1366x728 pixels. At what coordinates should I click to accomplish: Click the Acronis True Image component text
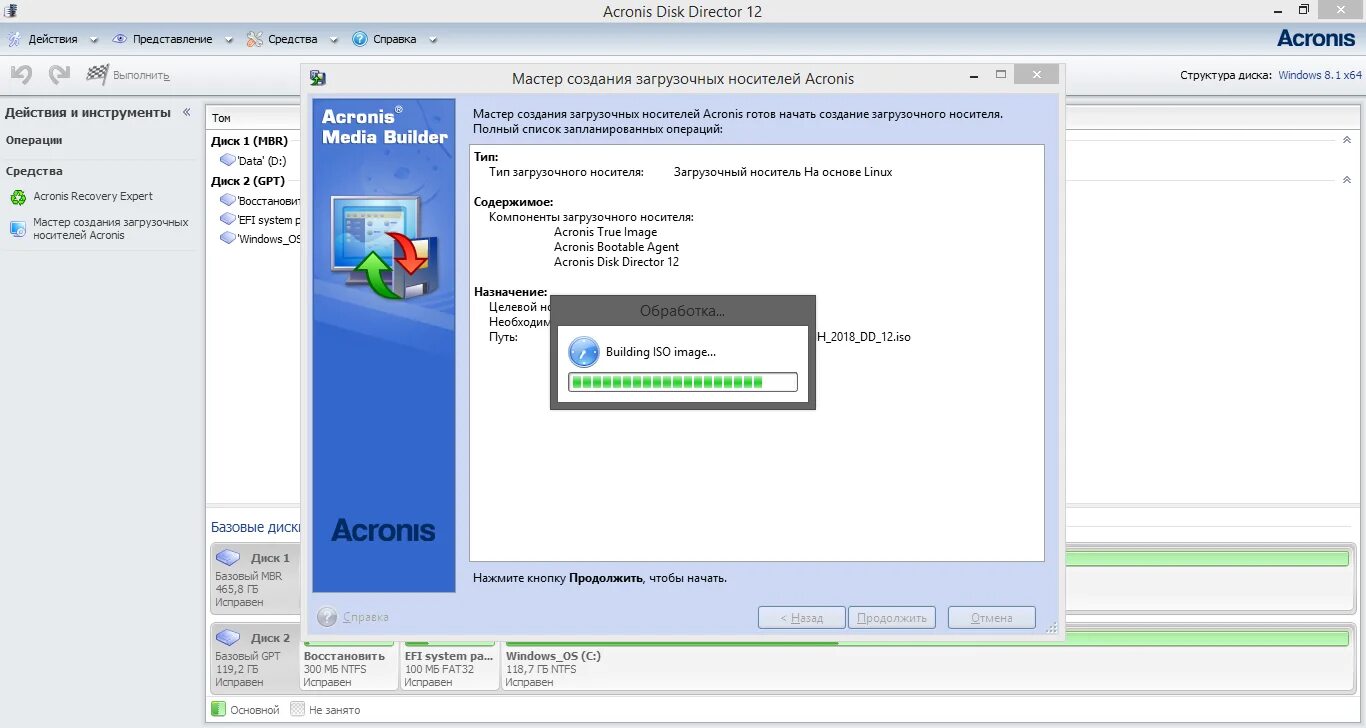coord(606,232)
